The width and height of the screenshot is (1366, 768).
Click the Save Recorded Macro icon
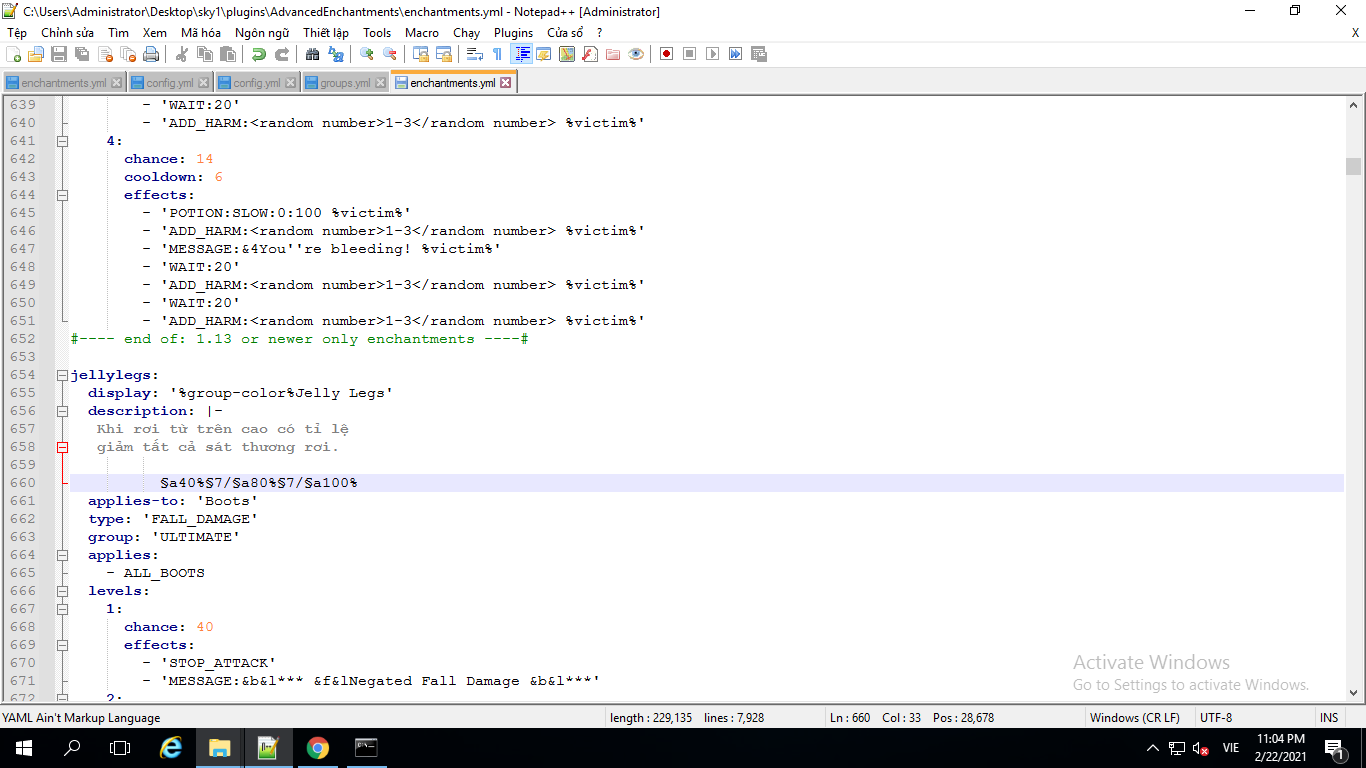click(x=758, y=54)
